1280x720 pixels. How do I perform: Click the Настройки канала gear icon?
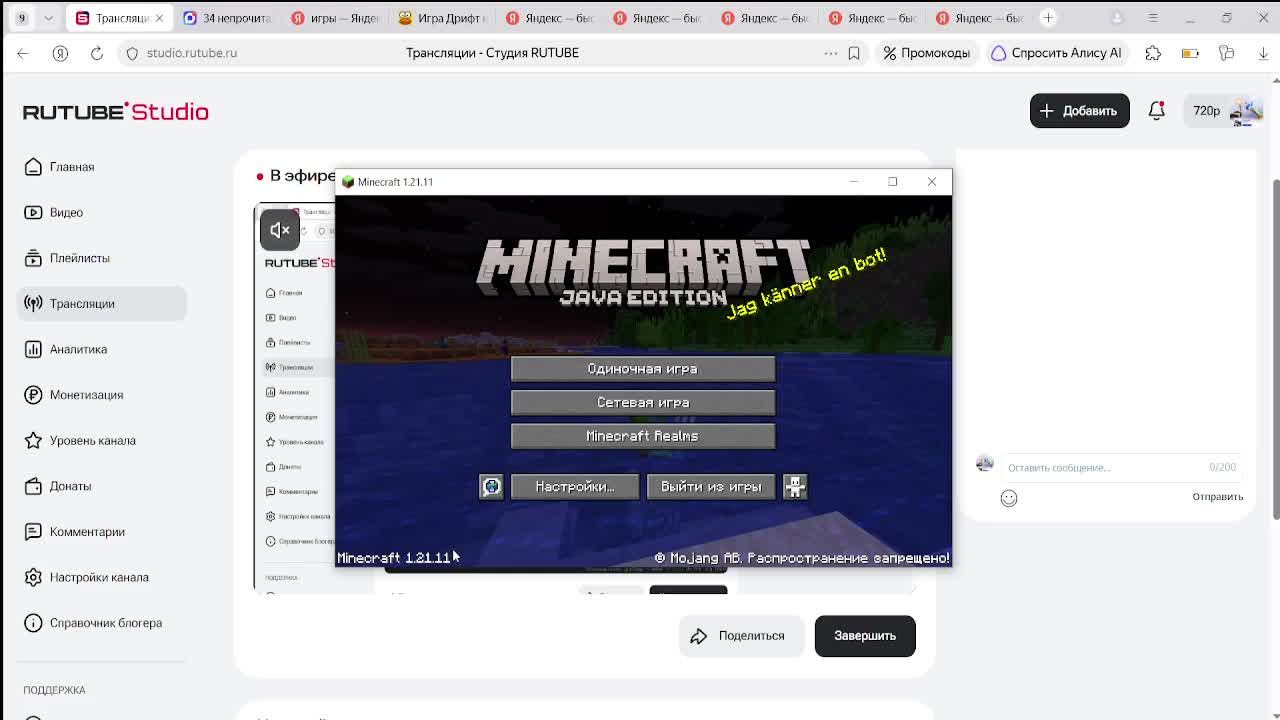(33, 577)
